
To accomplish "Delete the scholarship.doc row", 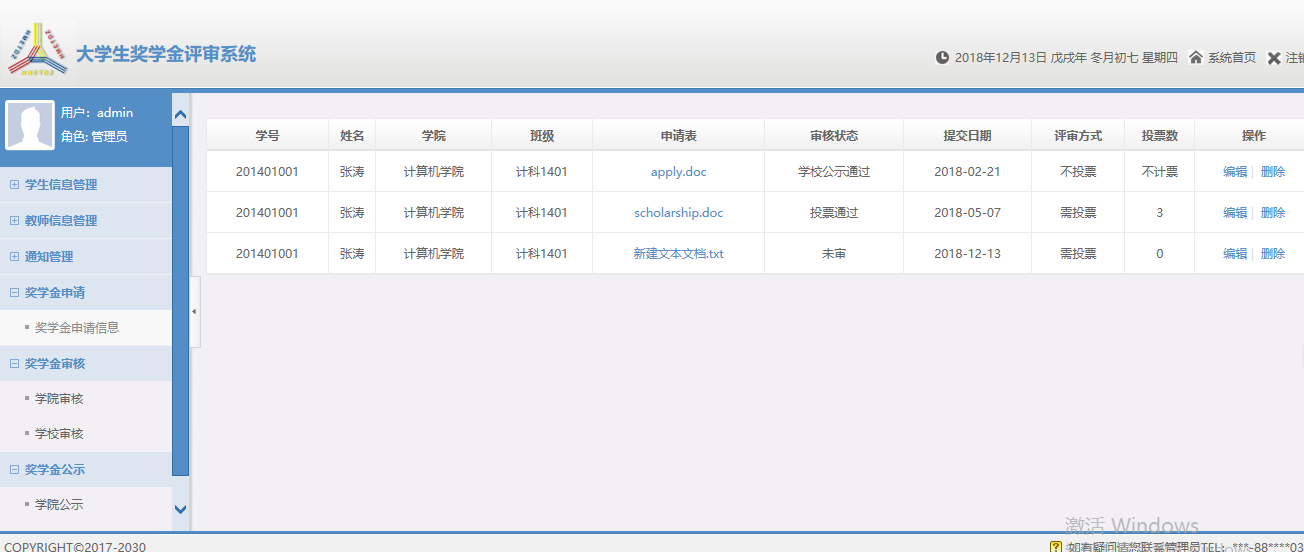I will (1273, 213).
